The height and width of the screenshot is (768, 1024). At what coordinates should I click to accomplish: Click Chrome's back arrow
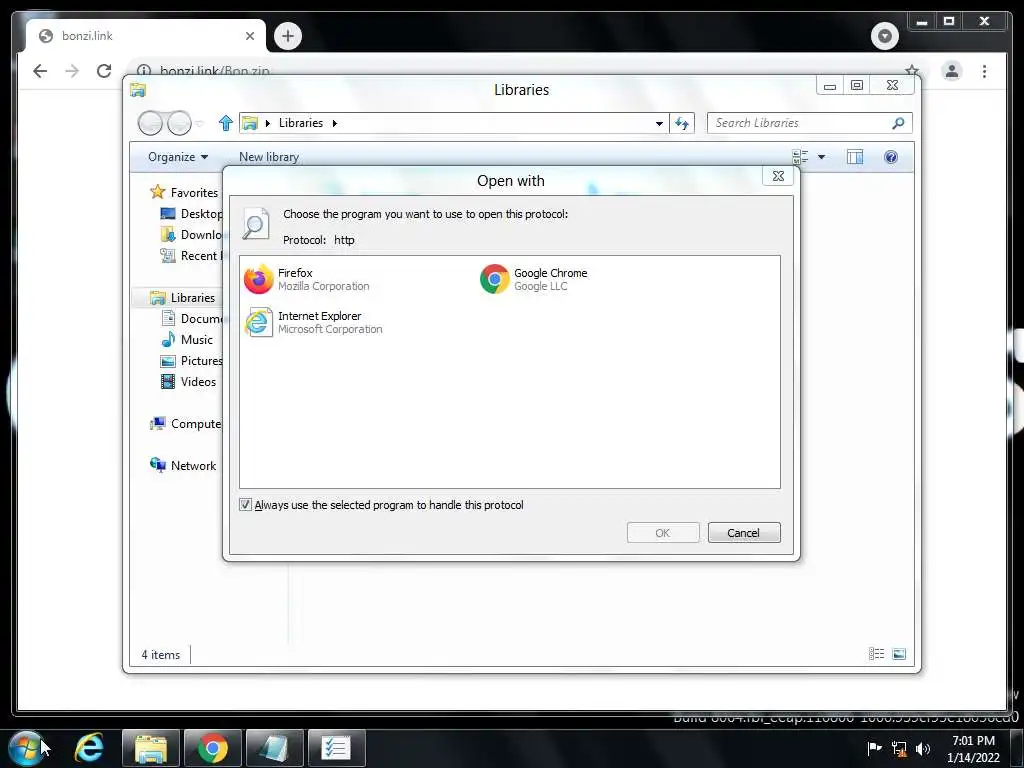[x=40, y=71]
